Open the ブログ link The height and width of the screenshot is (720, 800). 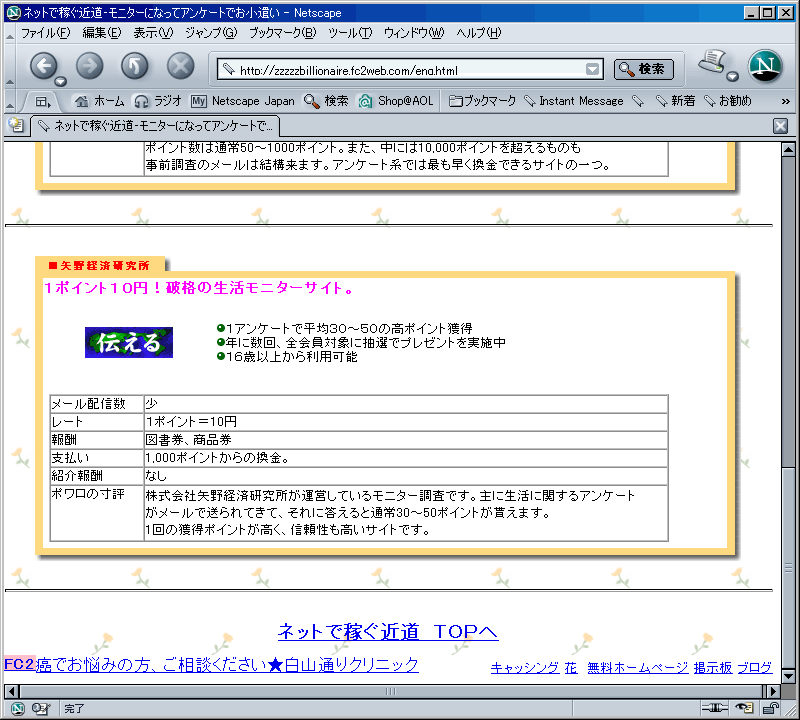755,667
